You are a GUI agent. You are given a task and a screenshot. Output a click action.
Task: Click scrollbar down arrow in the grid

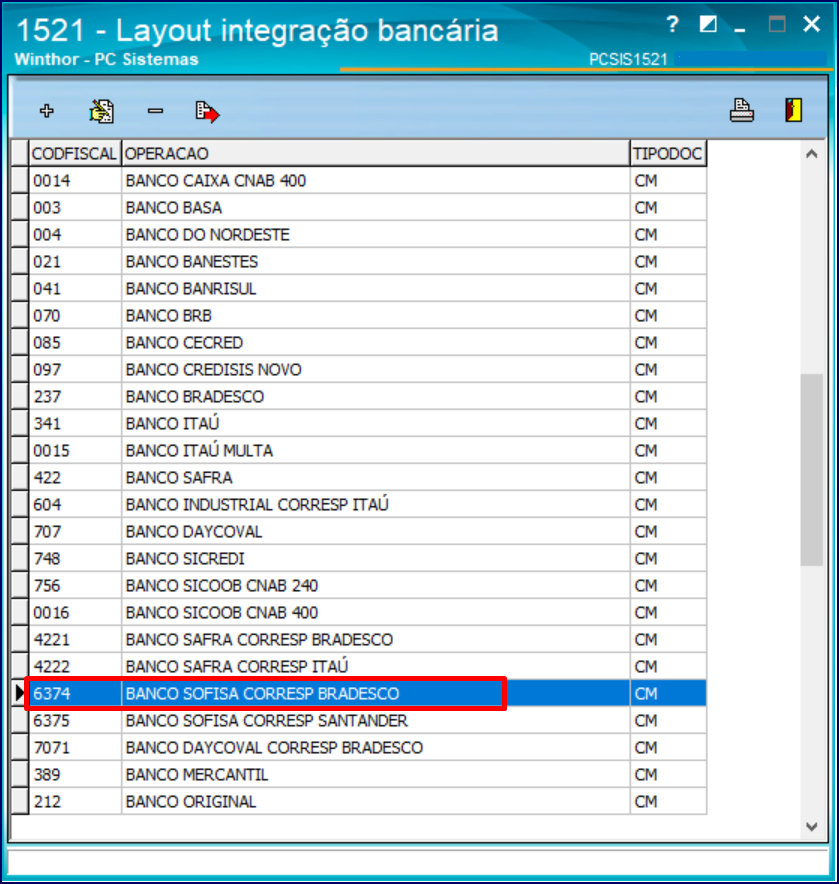pyautogui.click(x=812, y=826)
